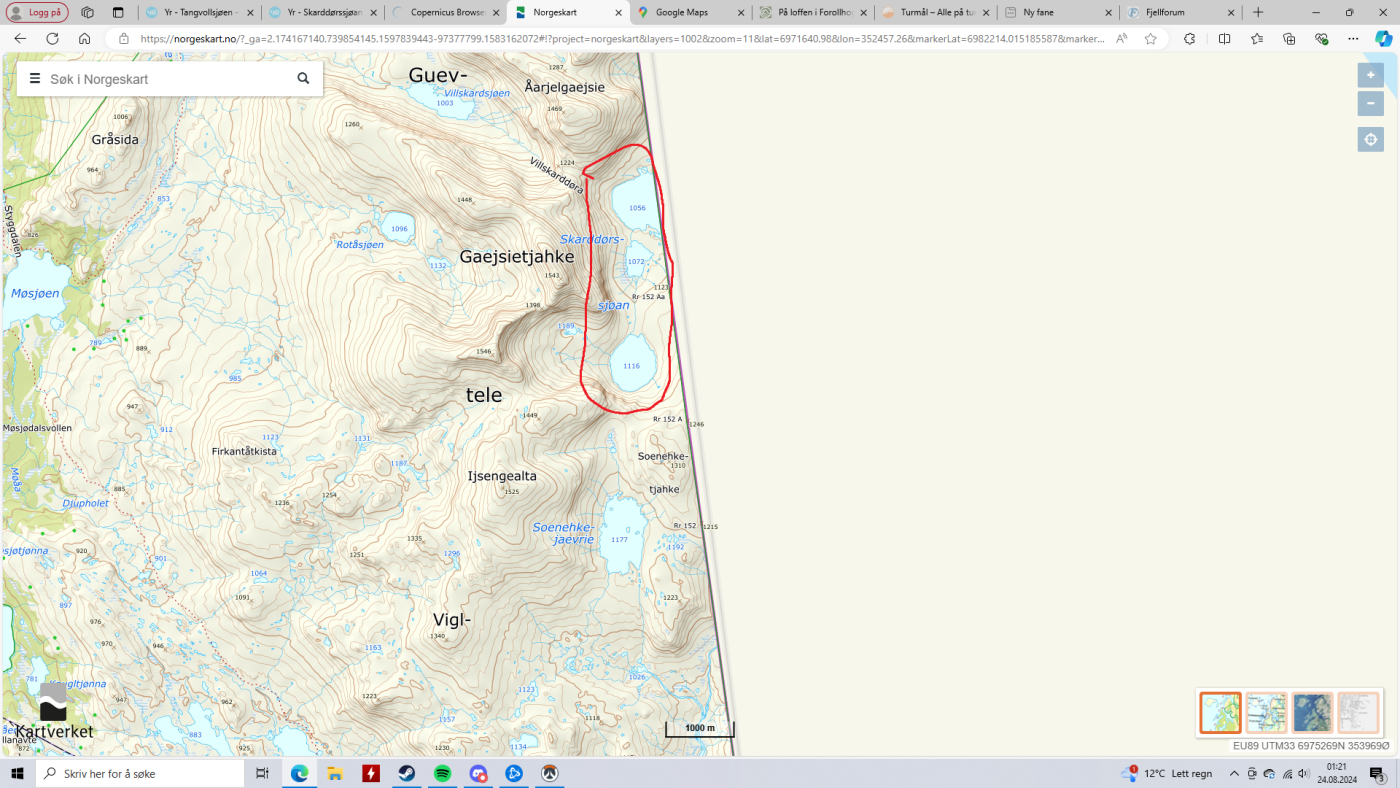Go to the Fjellforum tab
The image size is (1400, 788).
(x=1172, y=12)
